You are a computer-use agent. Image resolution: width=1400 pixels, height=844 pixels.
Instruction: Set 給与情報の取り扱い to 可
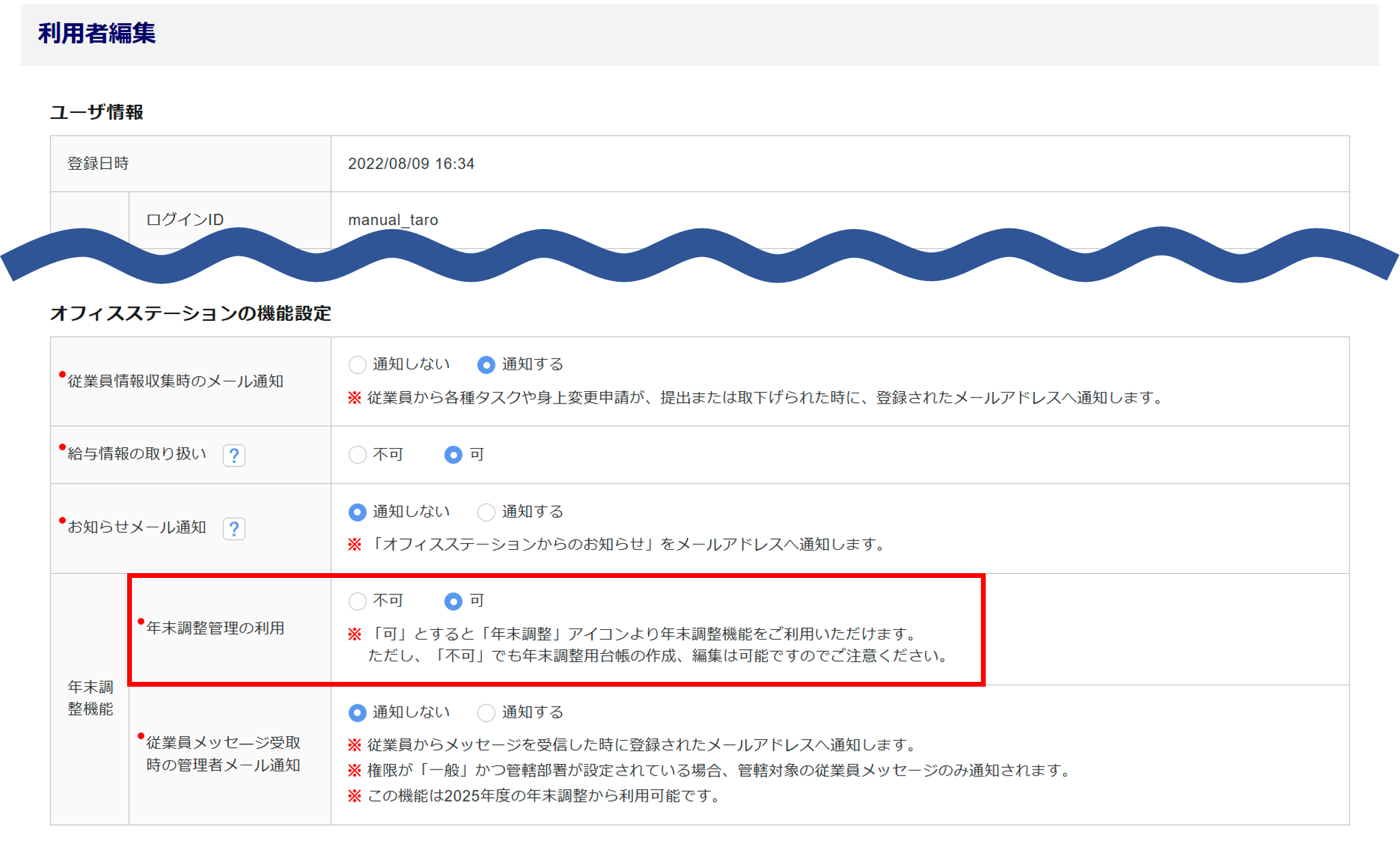453,455
